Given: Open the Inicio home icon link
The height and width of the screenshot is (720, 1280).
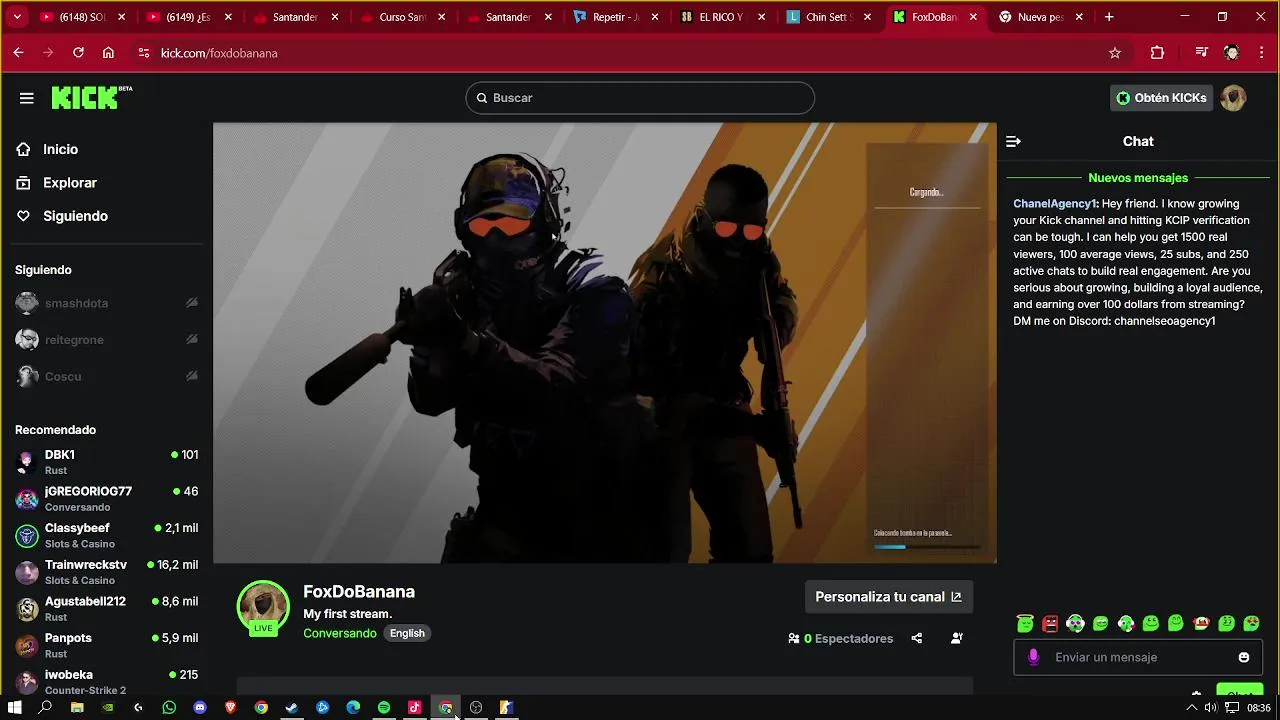Looking at the screenshot, I should (x=24, y=149).
